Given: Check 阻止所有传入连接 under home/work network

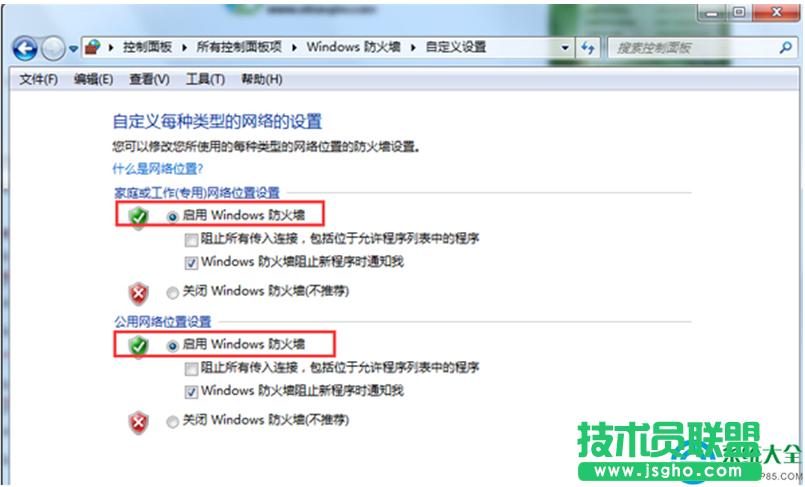Looking at the screenshot, I should point(191,239).
